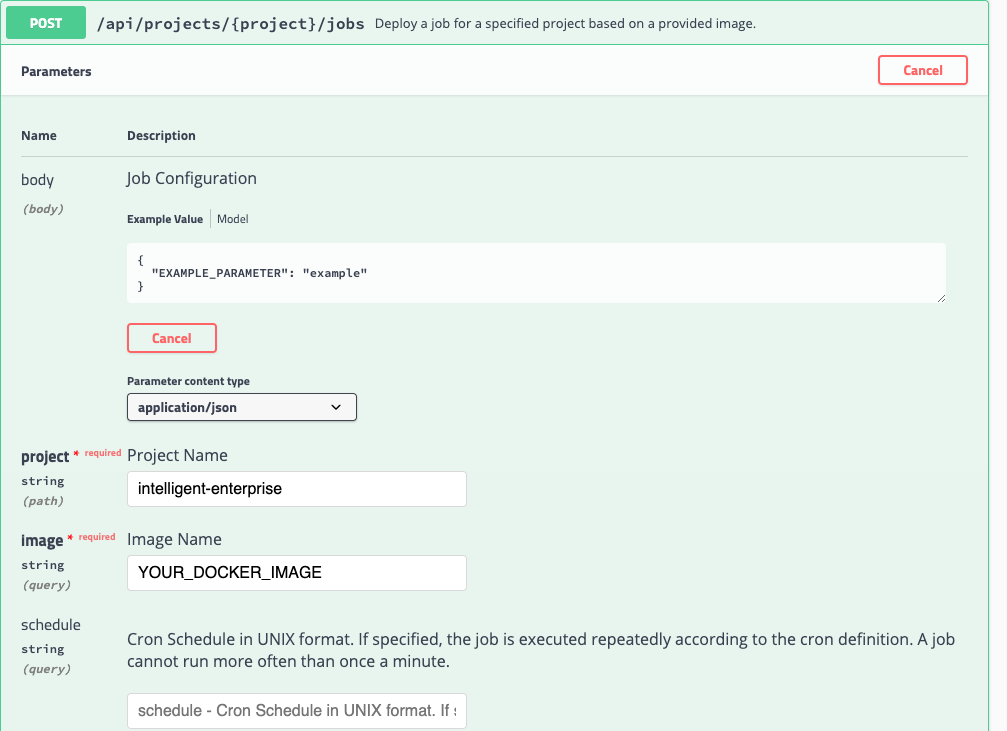Click inside the JSON body text area
This screenshot has width=1007, height=731.
point(535,272)
